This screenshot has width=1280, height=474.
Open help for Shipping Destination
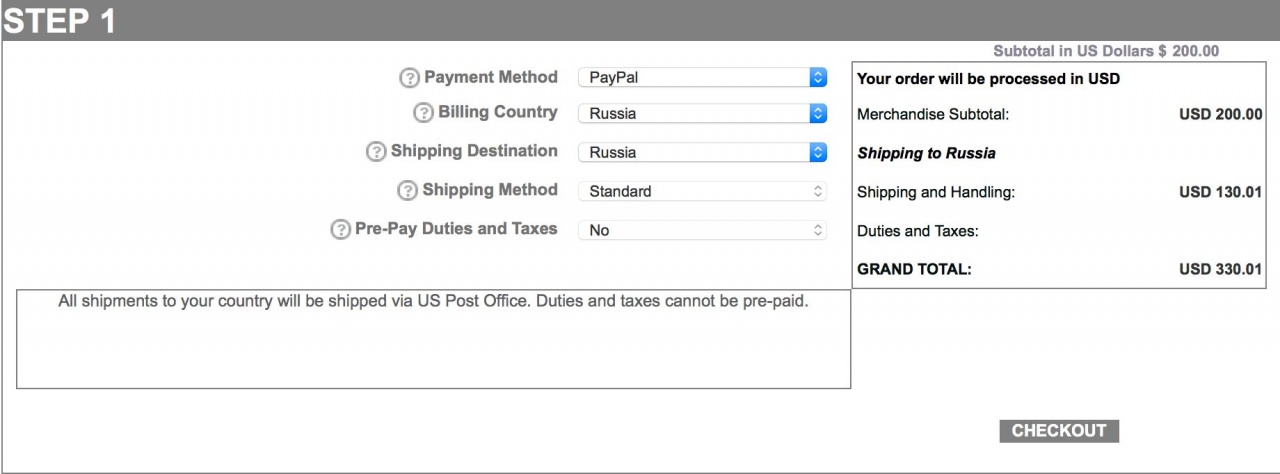pos(376,152)
